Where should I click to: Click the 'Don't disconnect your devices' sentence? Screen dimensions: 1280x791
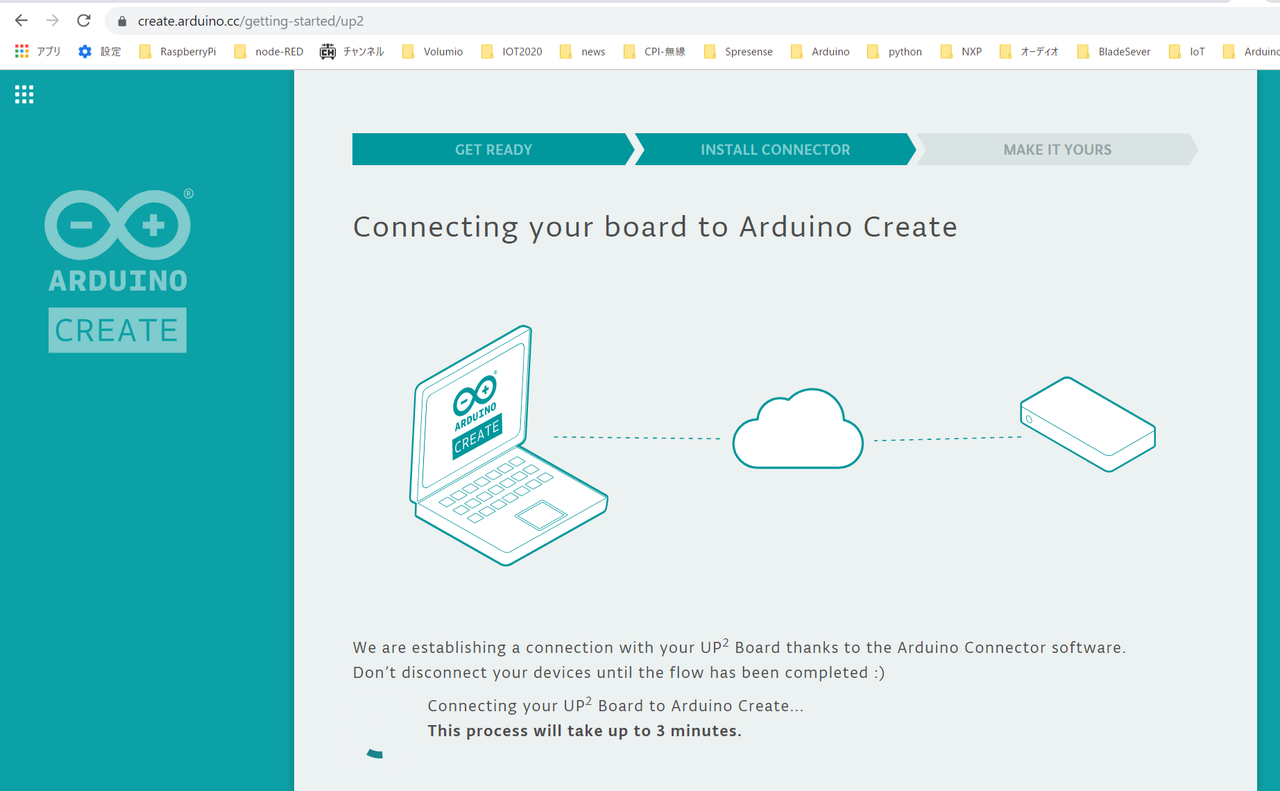click(x=619, y=672)
